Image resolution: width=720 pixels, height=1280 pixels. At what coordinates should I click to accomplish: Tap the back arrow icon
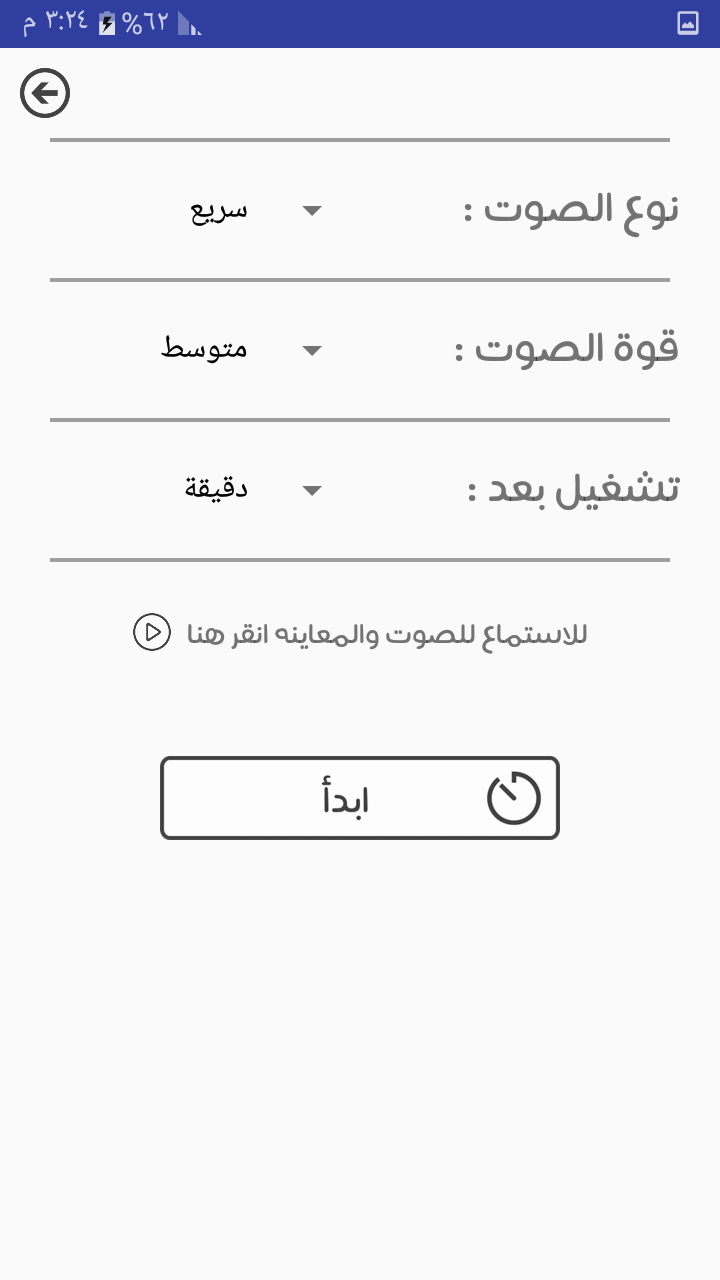tap(45, 94)
